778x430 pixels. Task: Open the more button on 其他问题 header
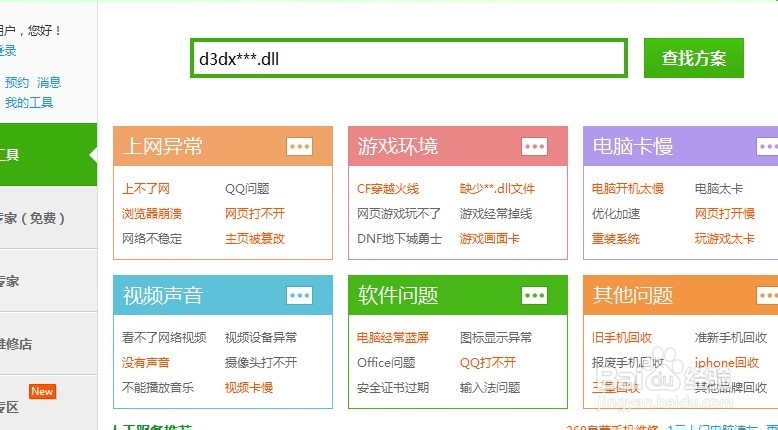[767, 296]
